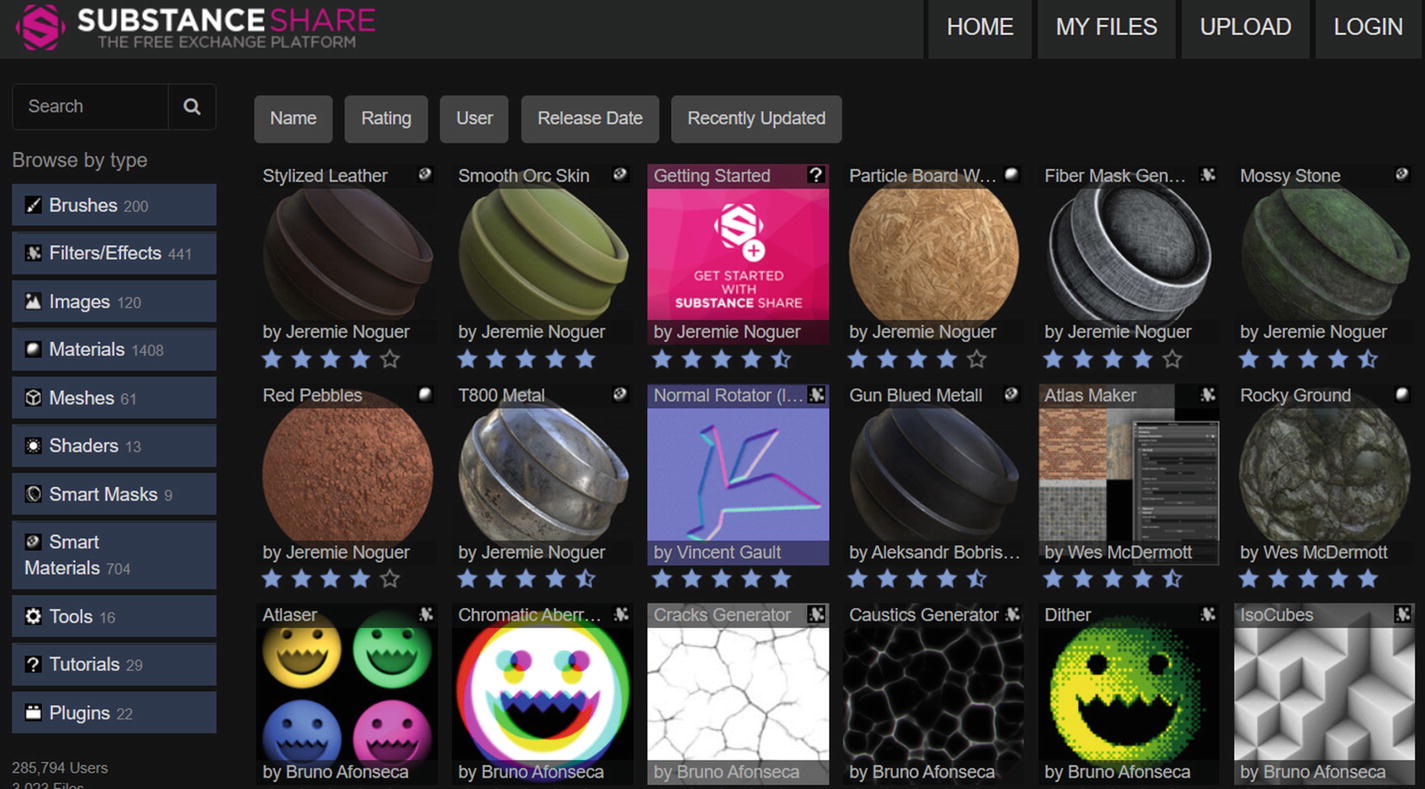Click the Browse by type heading
Image resolution: width=1425 pixels, height=789 pixels.
[x=80, y=160]
